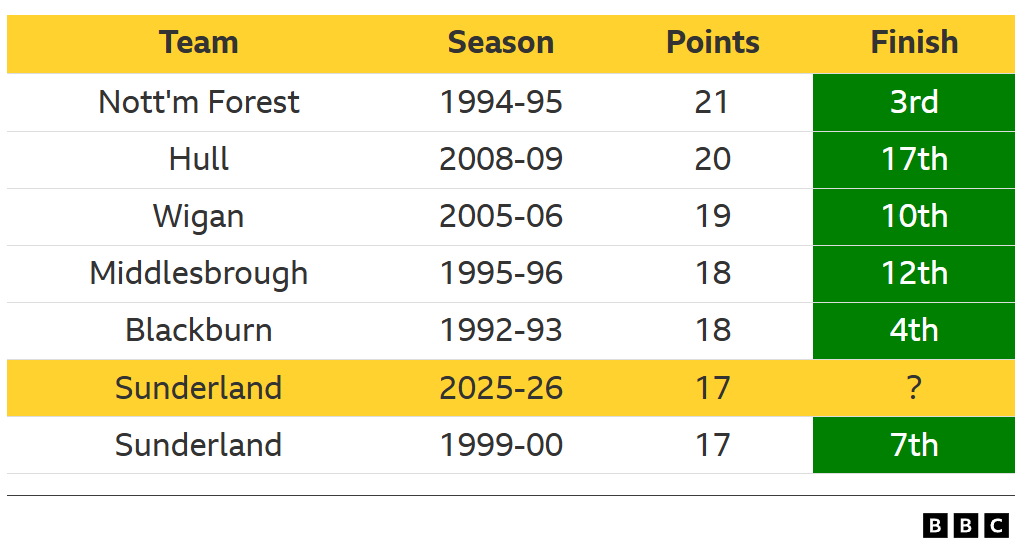Click the Season column header
Image resolution: width=1019 pixels, height=544 pixels.
[x=500, y=43]
